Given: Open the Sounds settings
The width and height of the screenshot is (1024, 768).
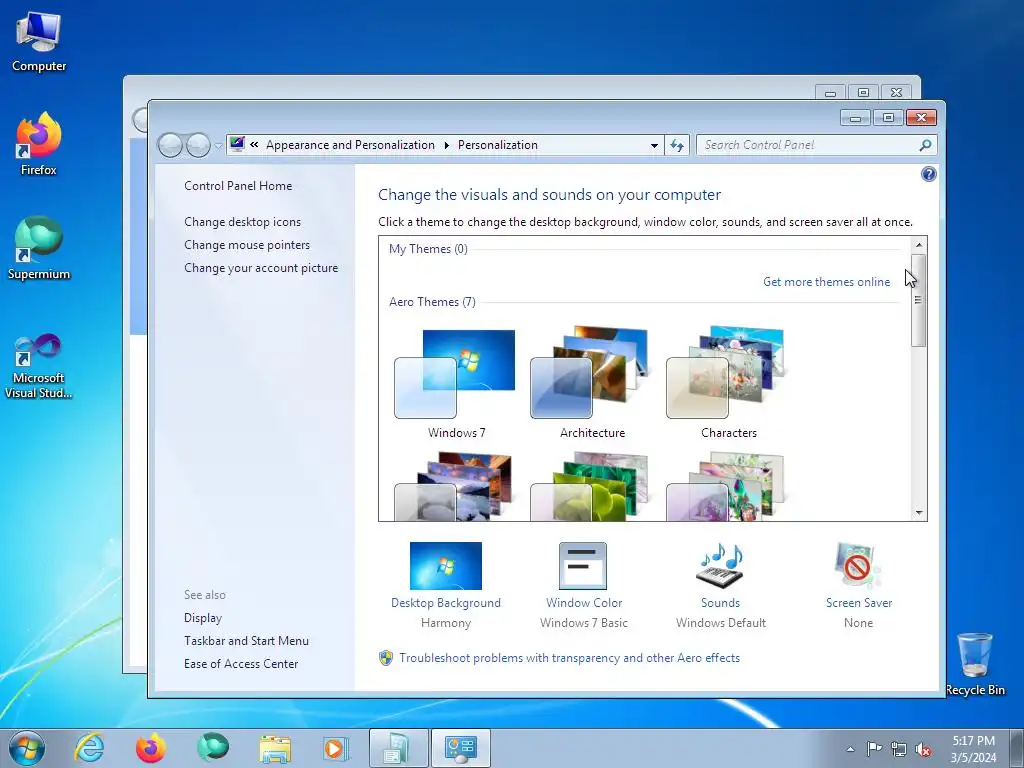Looking at the screenshot, I should pos(720,584).
